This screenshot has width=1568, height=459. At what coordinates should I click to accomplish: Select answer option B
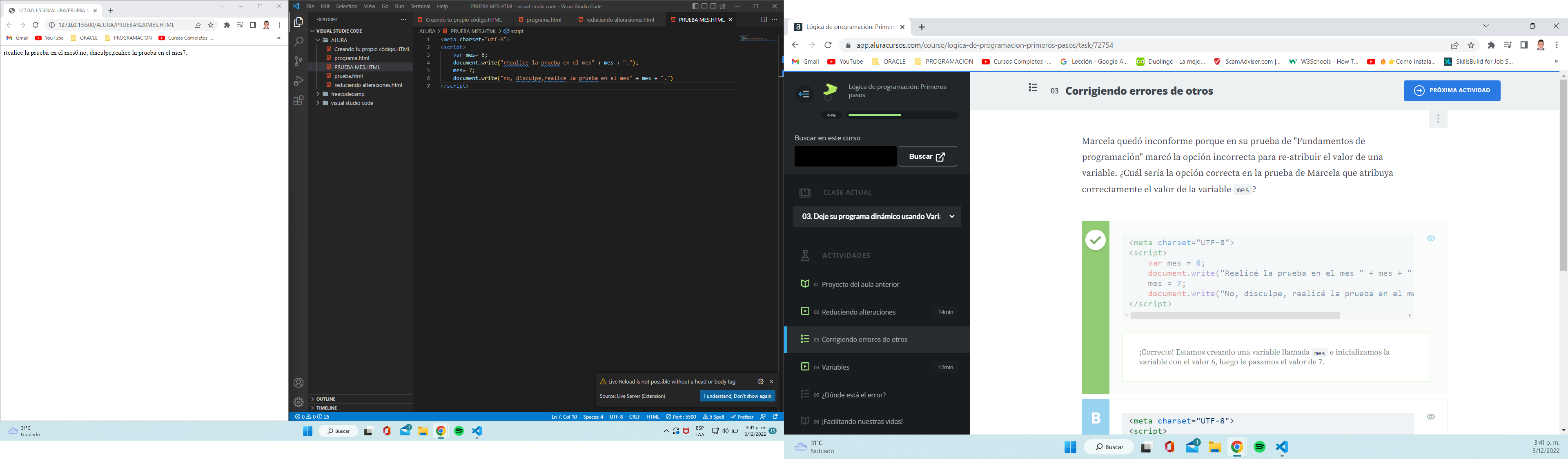1096,417
